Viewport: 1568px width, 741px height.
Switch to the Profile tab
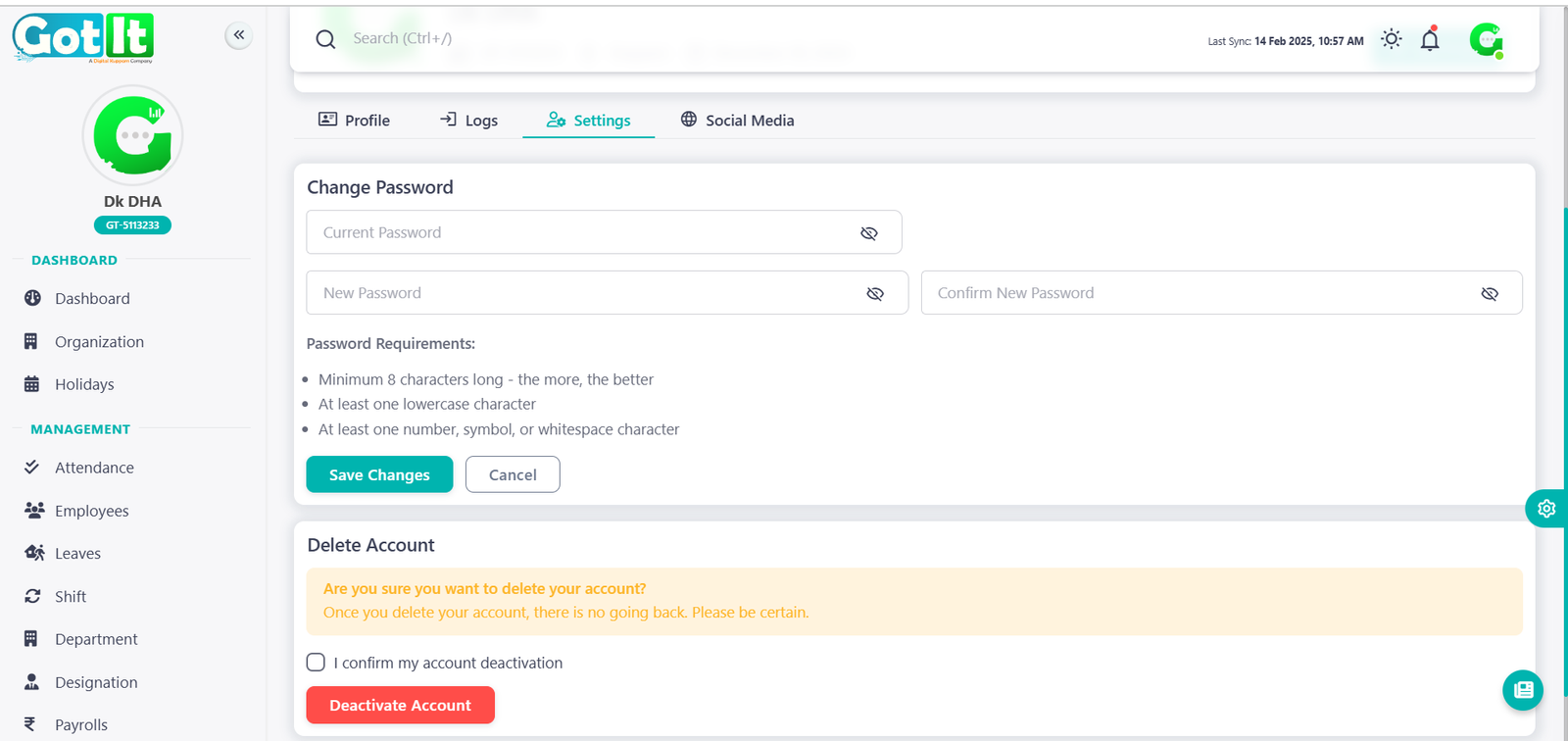click(x=354, y=121)
